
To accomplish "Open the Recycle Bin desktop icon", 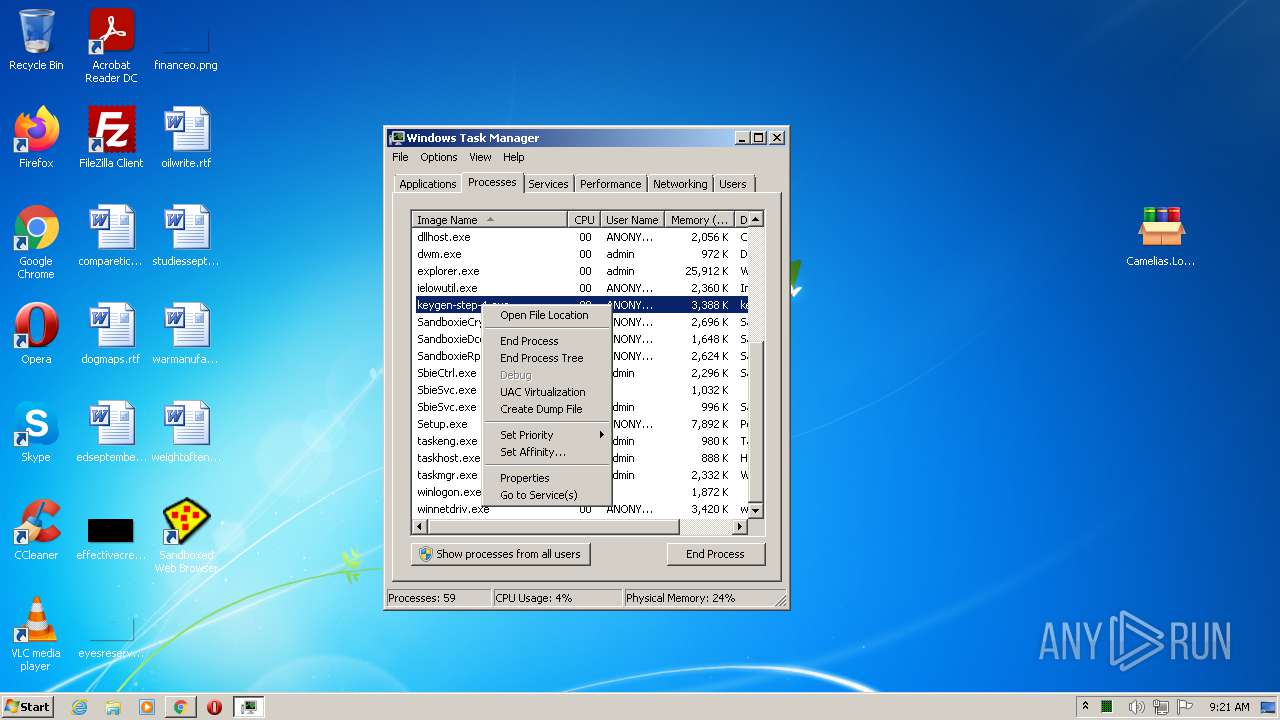I will coord(36,40).
